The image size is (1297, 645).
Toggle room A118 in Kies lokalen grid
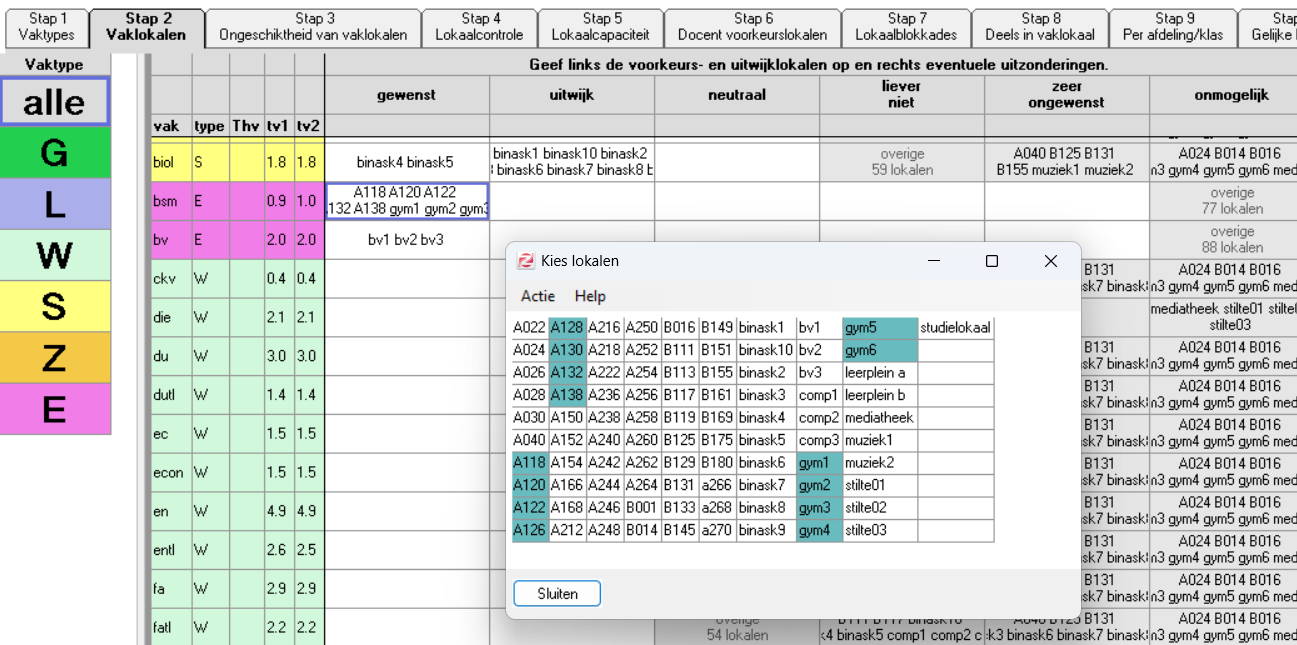(530, 463)
